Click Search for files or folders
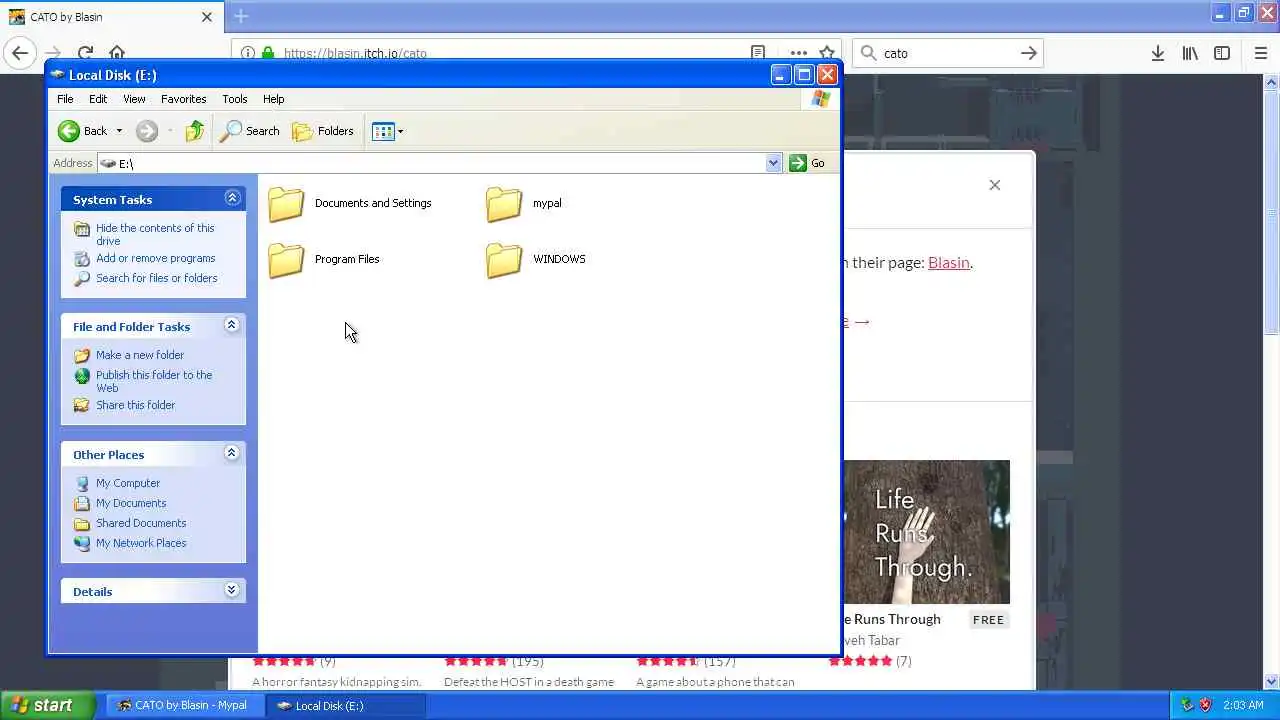The image size is (1280, 720). pos(156,278)
